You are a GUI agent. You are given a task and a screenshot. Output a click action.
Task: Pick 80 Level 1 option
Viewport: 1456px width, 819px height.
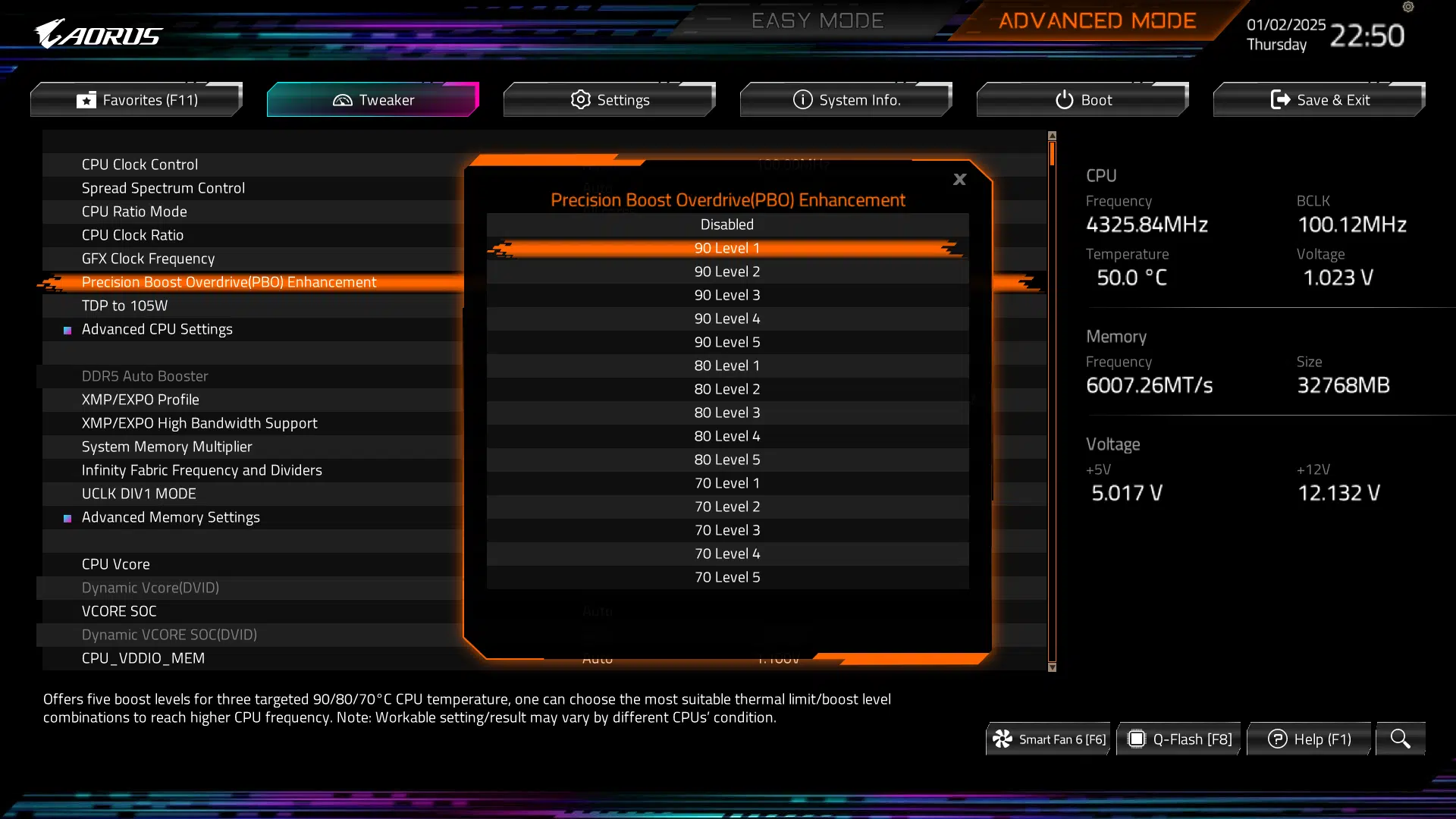pos(727,366)
